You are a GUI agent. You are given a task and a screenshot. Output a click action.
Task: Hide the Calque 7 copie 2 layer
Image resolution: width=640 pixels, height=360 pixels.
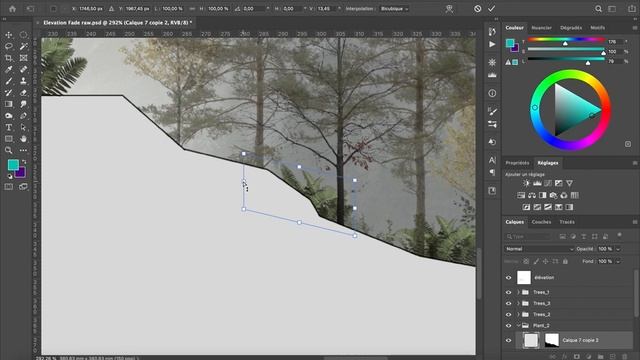pyautogui.click(x=509, y=340)
